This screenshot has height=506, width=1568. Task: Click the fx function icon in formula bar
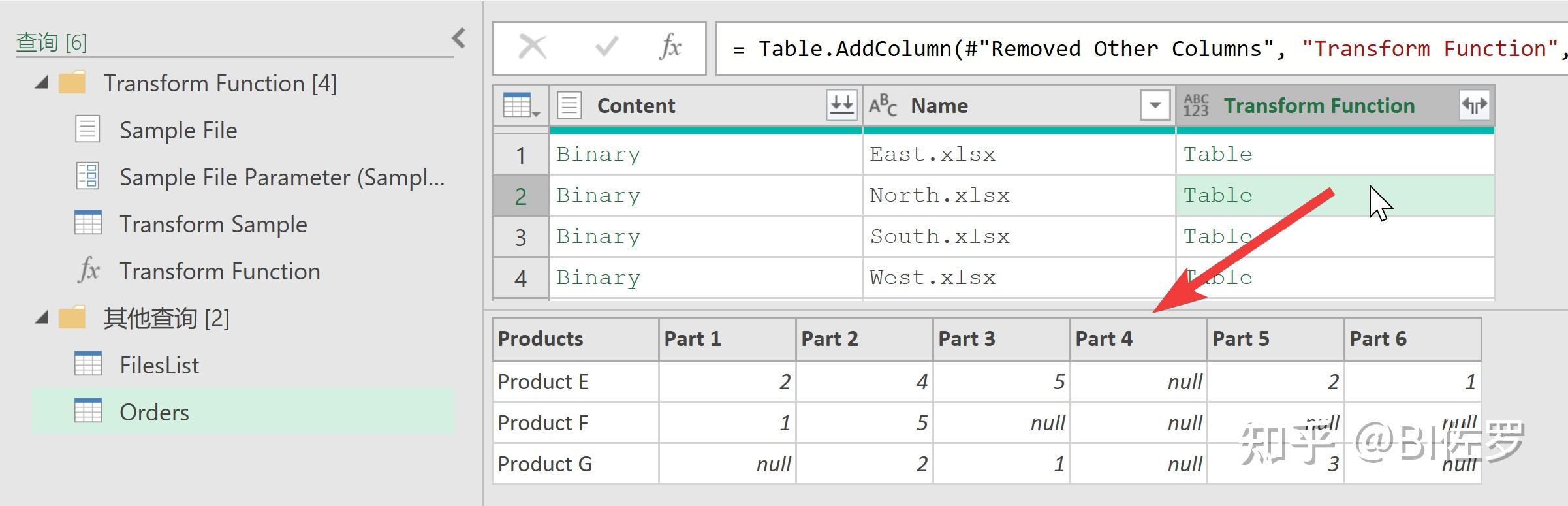click(670, 48)
